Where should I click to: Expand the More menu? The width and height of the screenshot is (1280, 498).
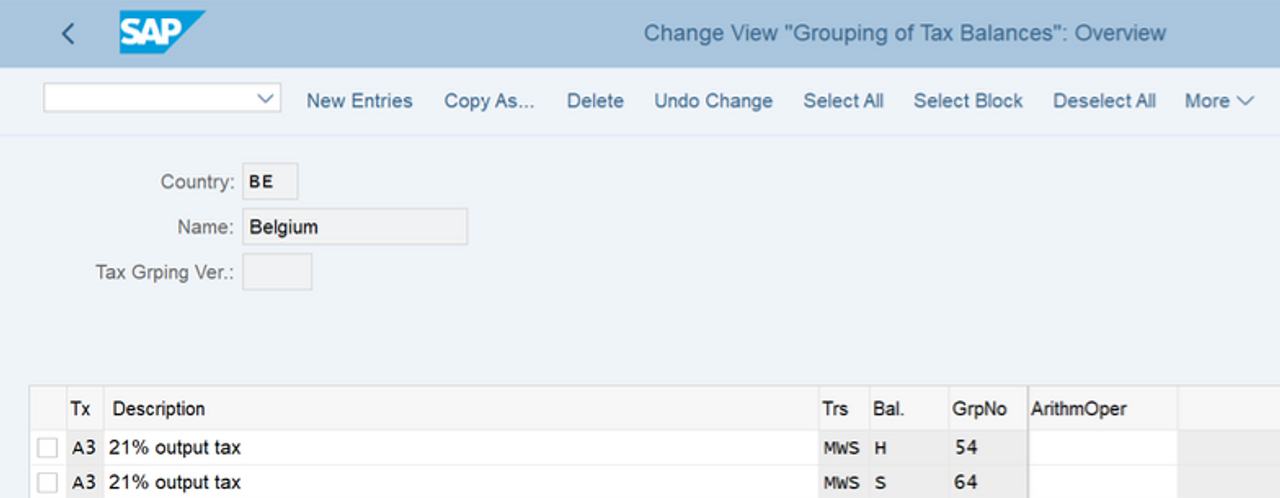click(x=1219, y=101)
